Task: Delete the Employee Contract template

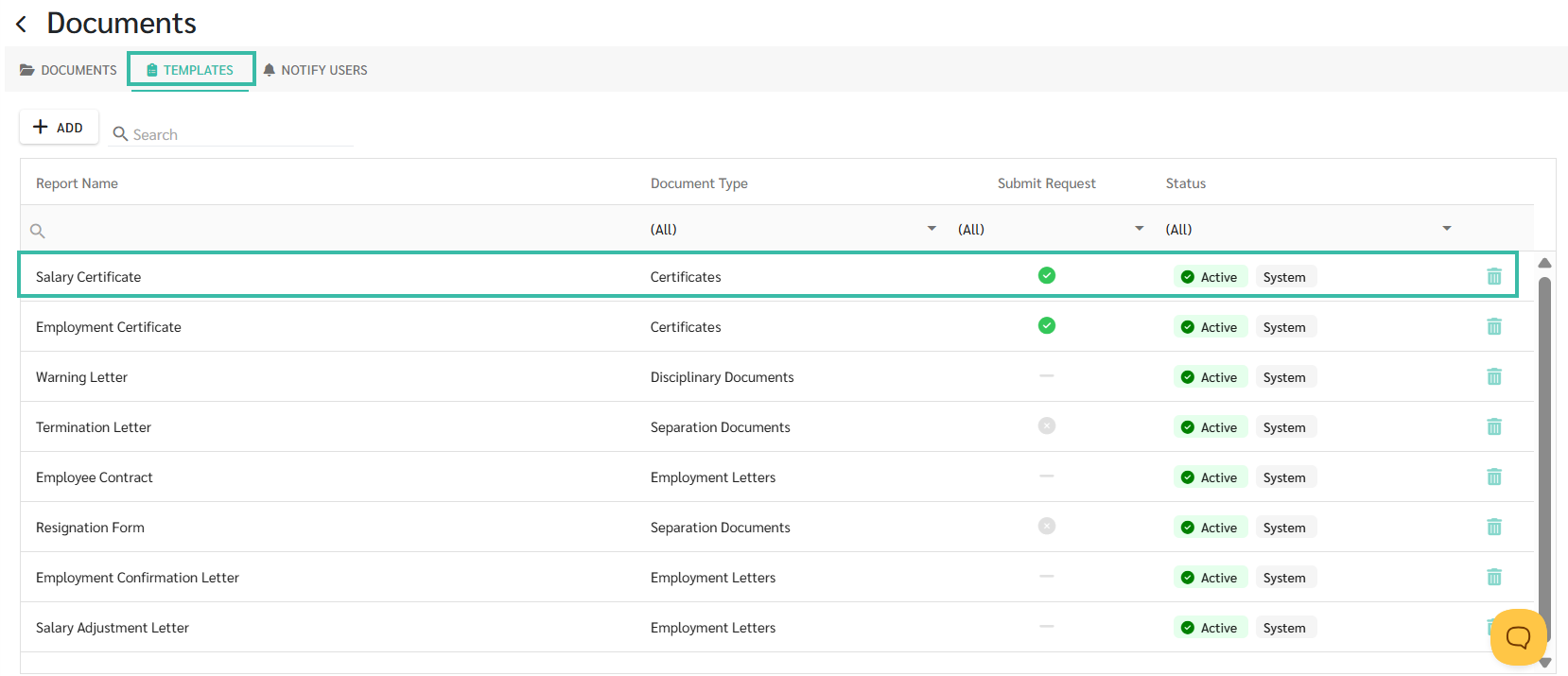Action: coord(1494,477)
